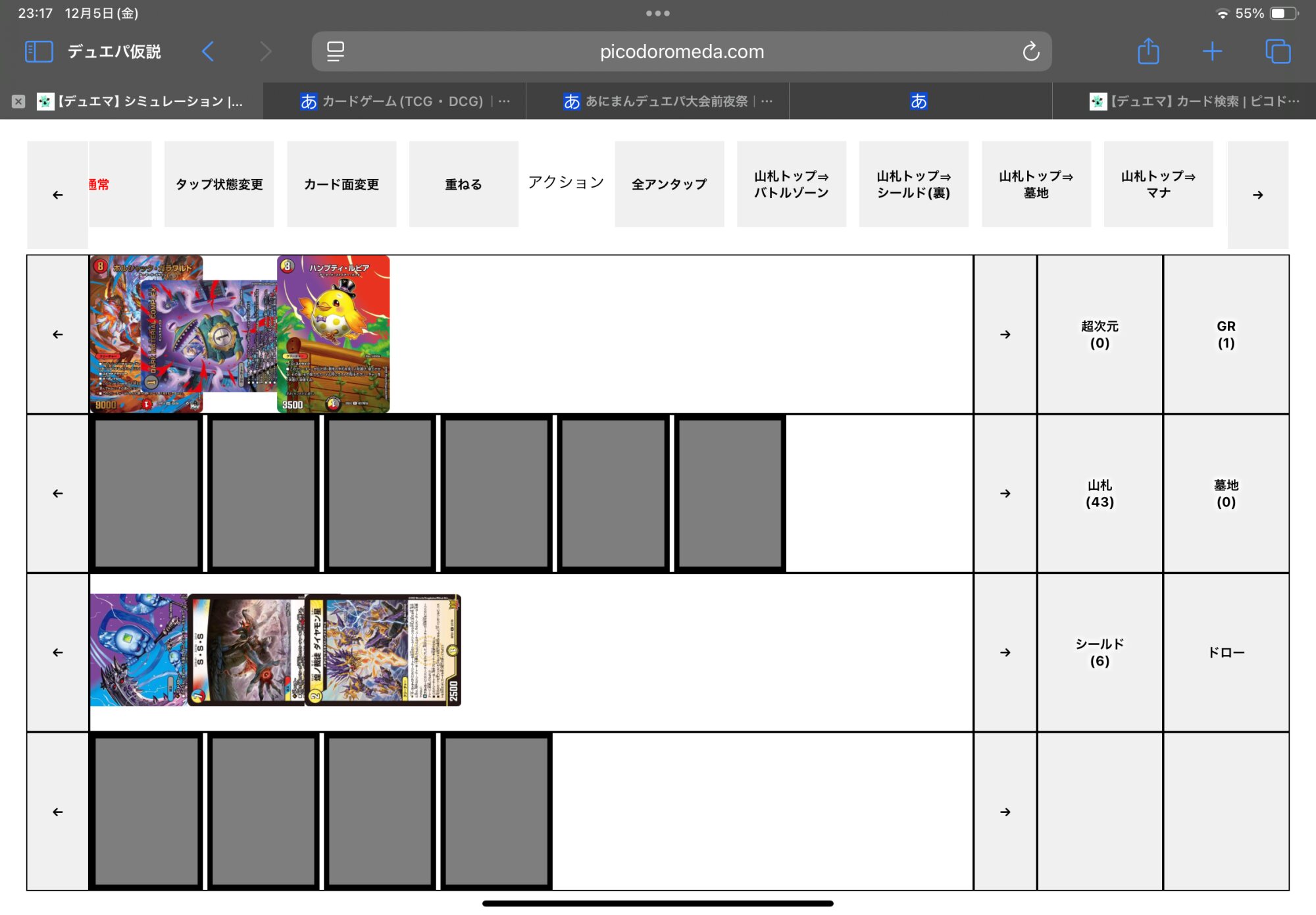
Task: Open a new tab with plus icon
Action: pyautogui.click(x=1212, y=51)
